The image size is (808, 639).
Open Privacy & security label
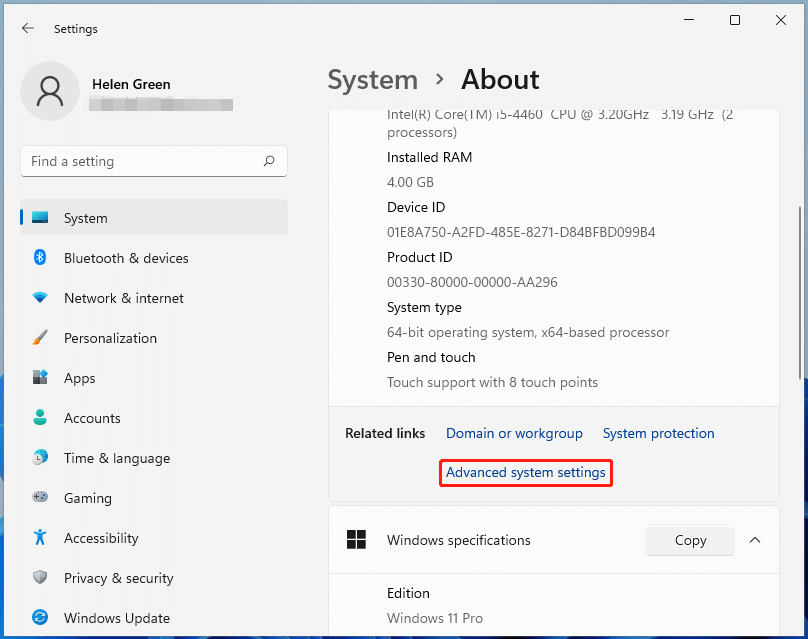(x=119, y=578)
